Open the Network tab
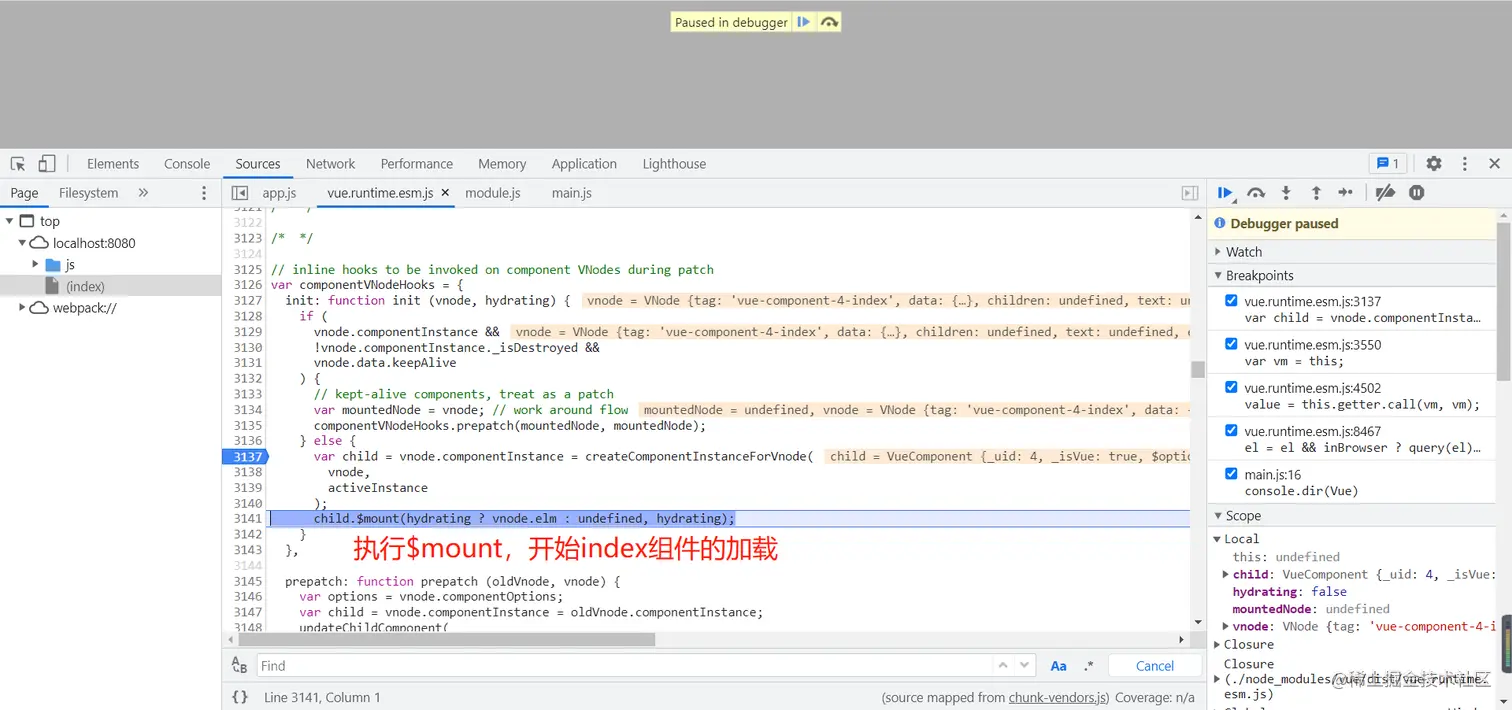This screenshot has width=1512, height=710. pyautogui.click(x=331, y=164)
